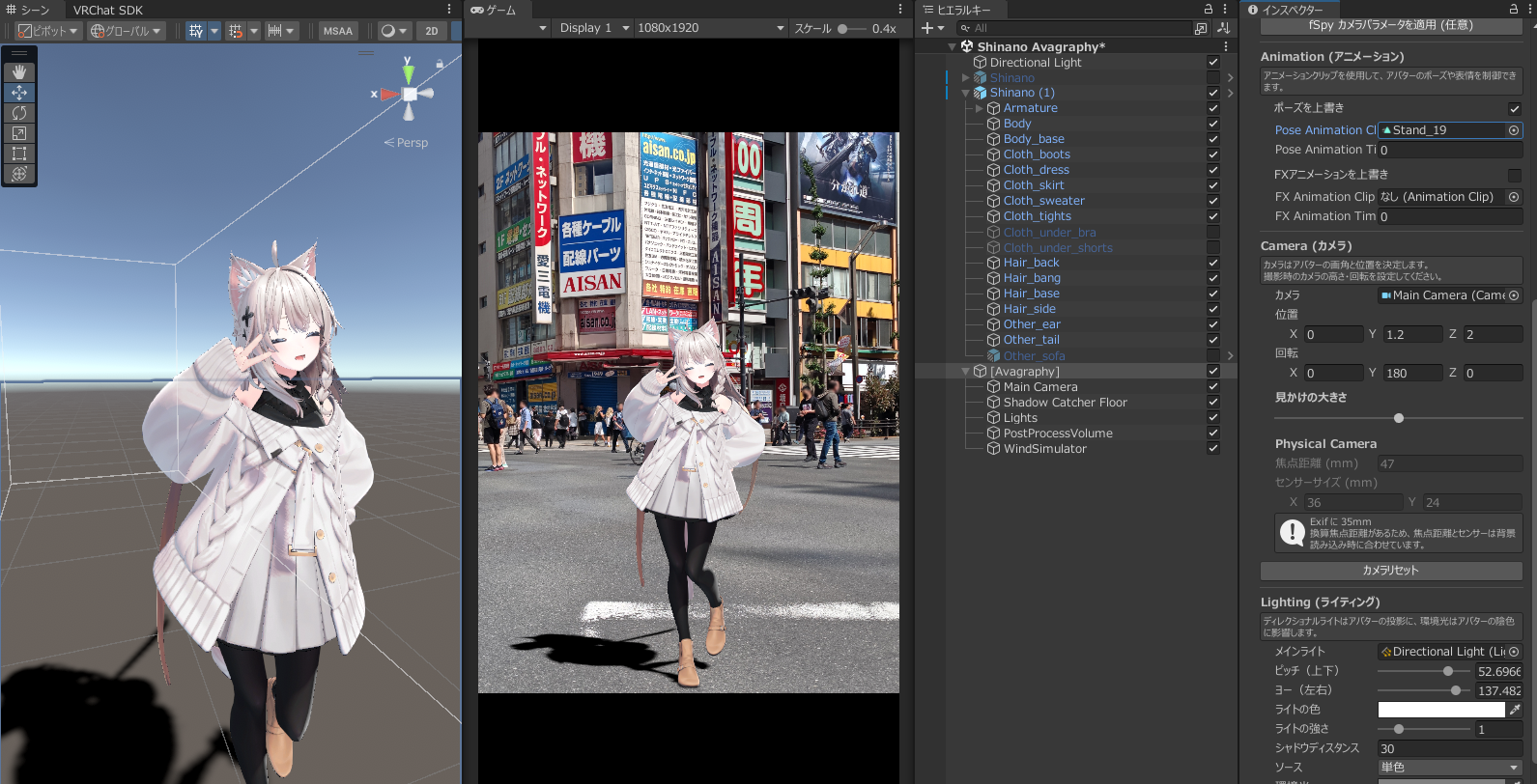Click the カメラリセット button
Screen dimensions: 1537x784
tap(1391, 571)
